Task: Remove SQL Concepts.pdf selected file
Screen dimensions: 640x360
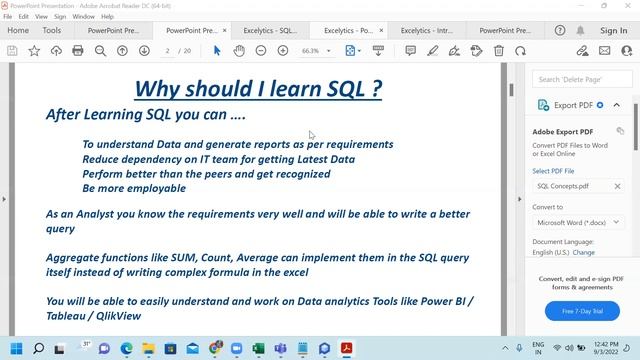Action: 617,186
